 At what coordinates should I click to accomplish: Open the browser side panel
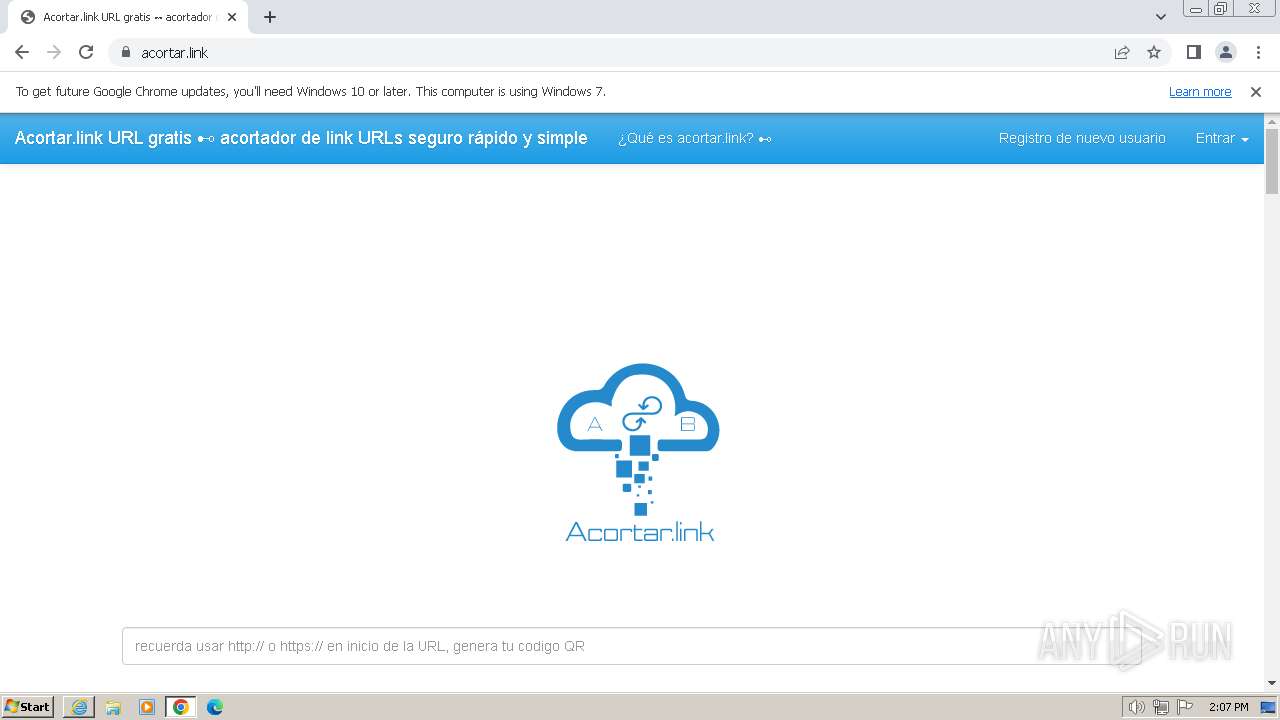tap(1194, 52)
